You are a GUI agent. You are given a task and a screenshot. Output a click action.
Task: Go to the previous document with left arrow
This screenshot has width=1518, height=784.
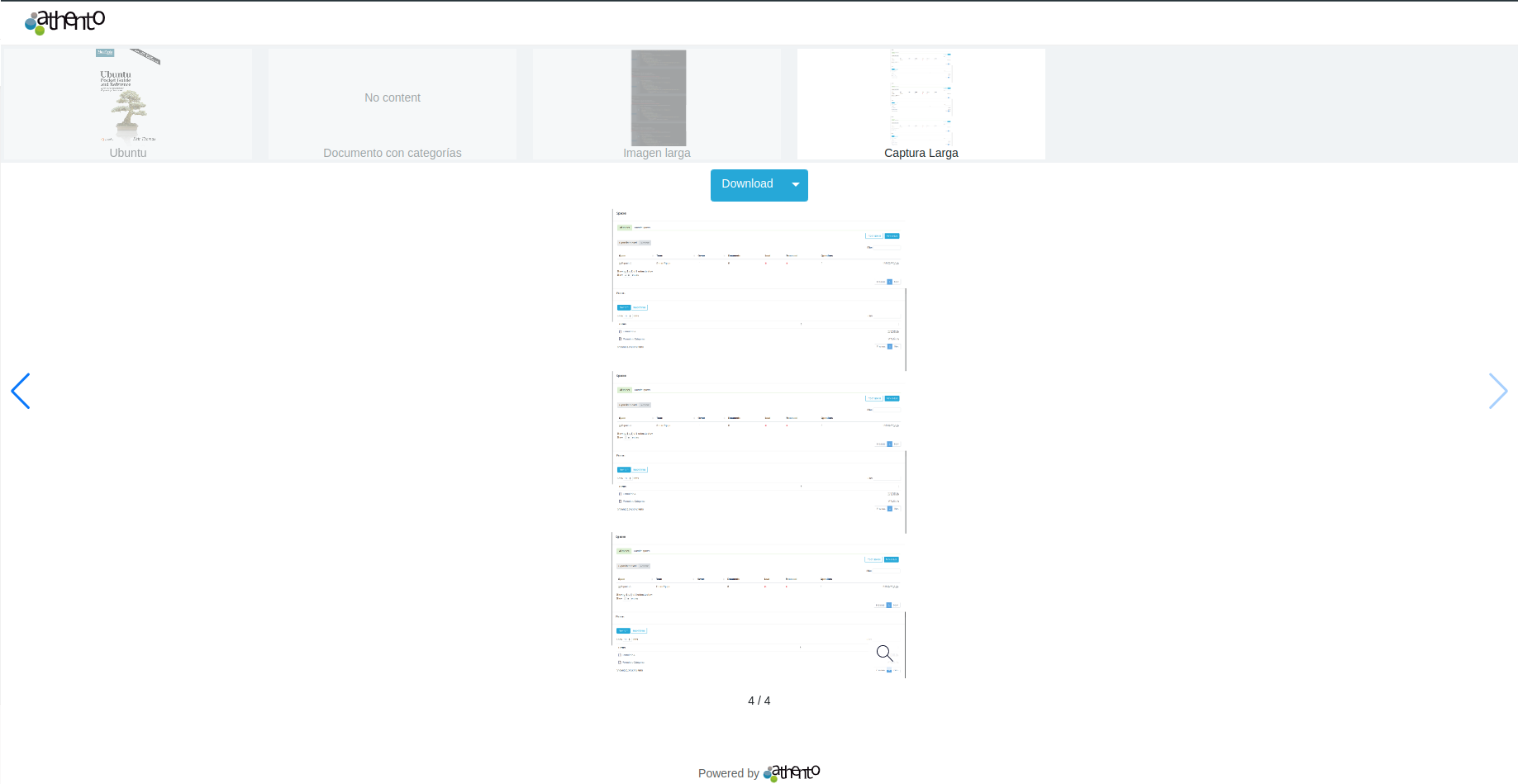coord(21,391)
